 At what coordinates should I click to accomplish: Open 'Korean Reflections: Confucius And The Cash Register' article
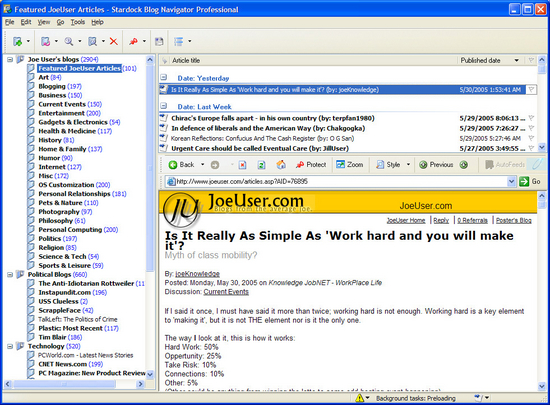pos(262,139)
